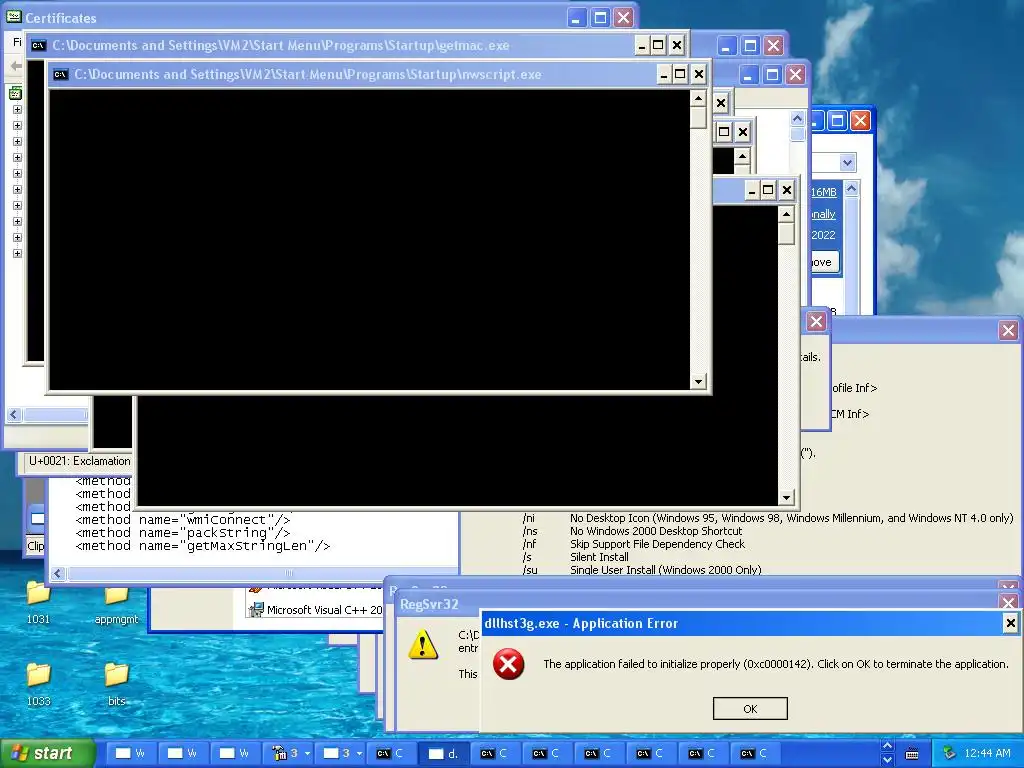Click the red error icon in Application Error
The height and width of the screenshot is (768, 1024).
pos(509,664)
